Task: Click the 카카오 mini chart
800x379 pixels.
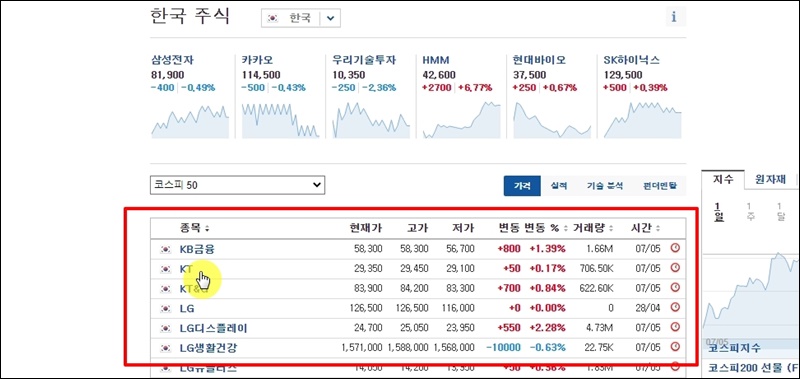Action: click(x=280, y=121)
